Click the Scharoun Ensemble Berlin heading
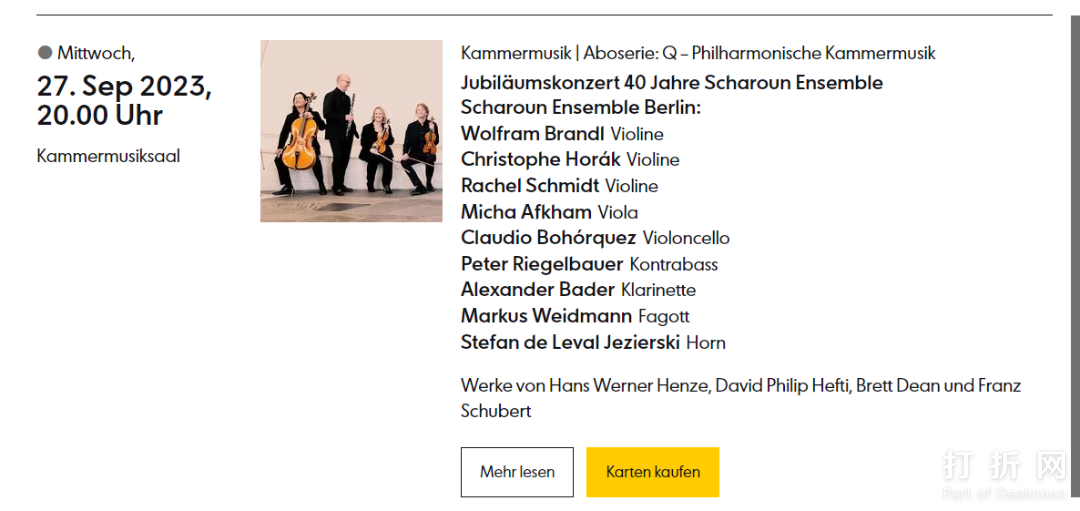 pyautogui.click(x=581, y=107)
